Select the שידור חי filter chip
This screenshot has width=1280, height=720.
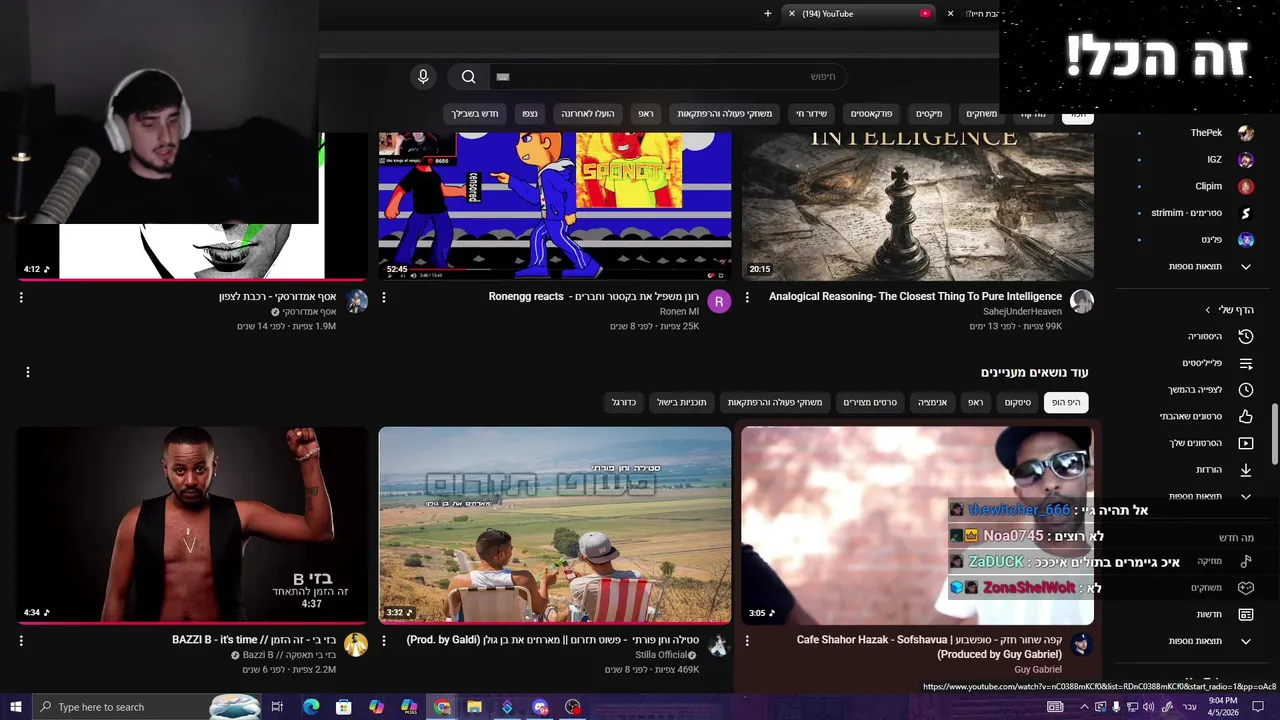[811, 114]
